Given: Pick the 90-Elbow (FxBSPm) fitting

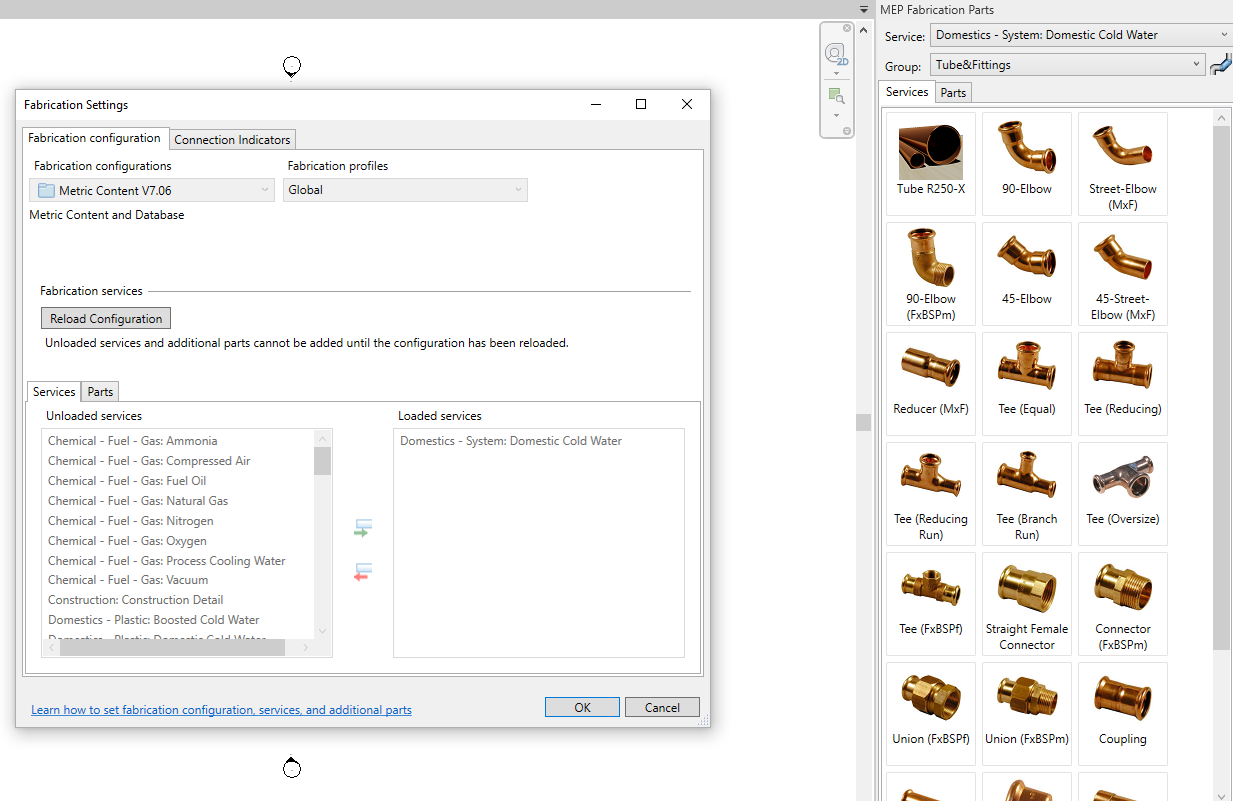Looking at the screenshot, I should (931, 273).
